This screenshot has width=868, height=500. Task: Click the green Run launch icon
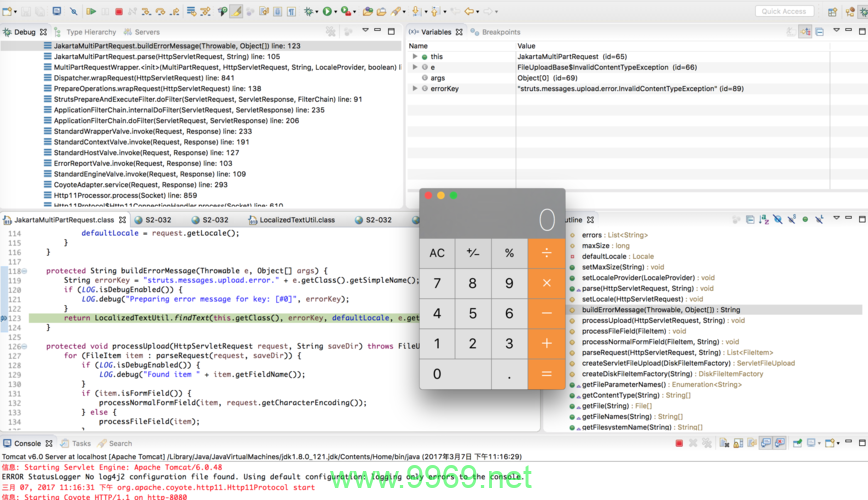[x=327, y=12]
